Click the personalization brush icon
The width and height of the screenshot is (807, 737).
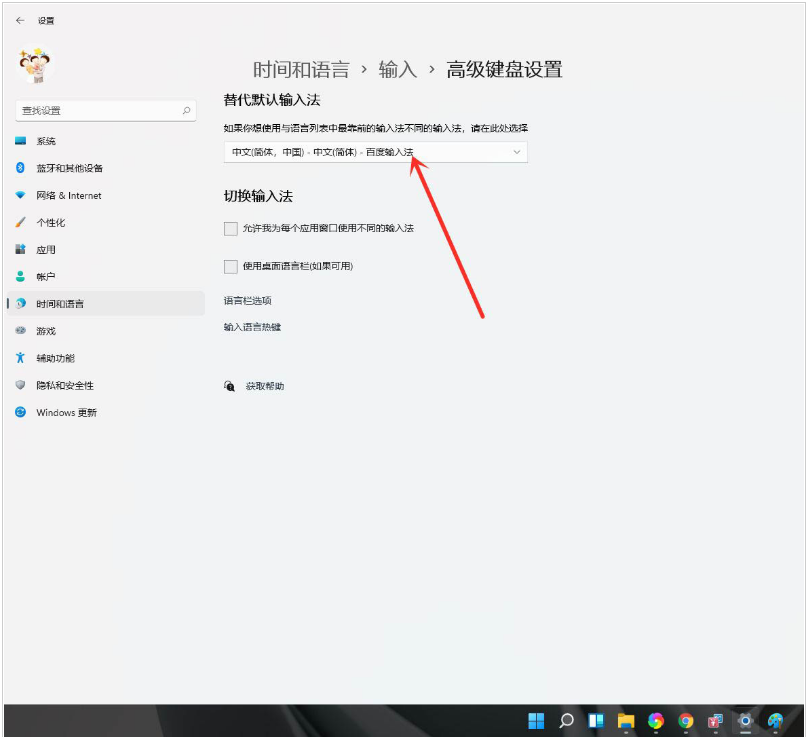pyautogui.click(x=21, y=222)
